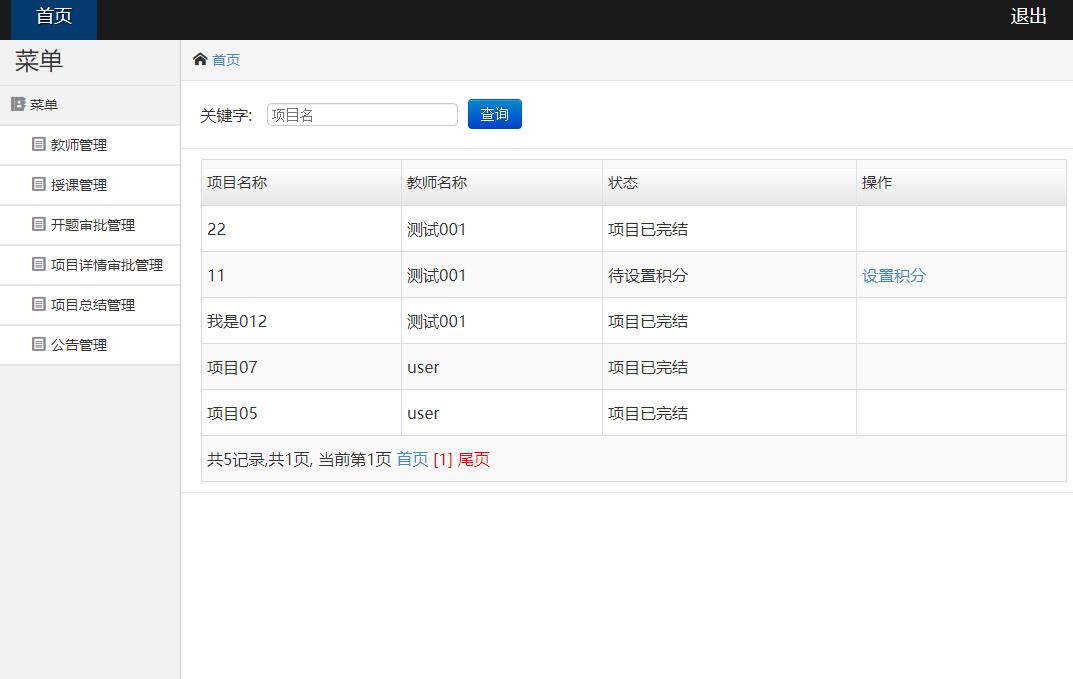Click 尾页 in the pagination bar
The width and height of the screenshot is (1073, 679).
click(x=473, y=459)
